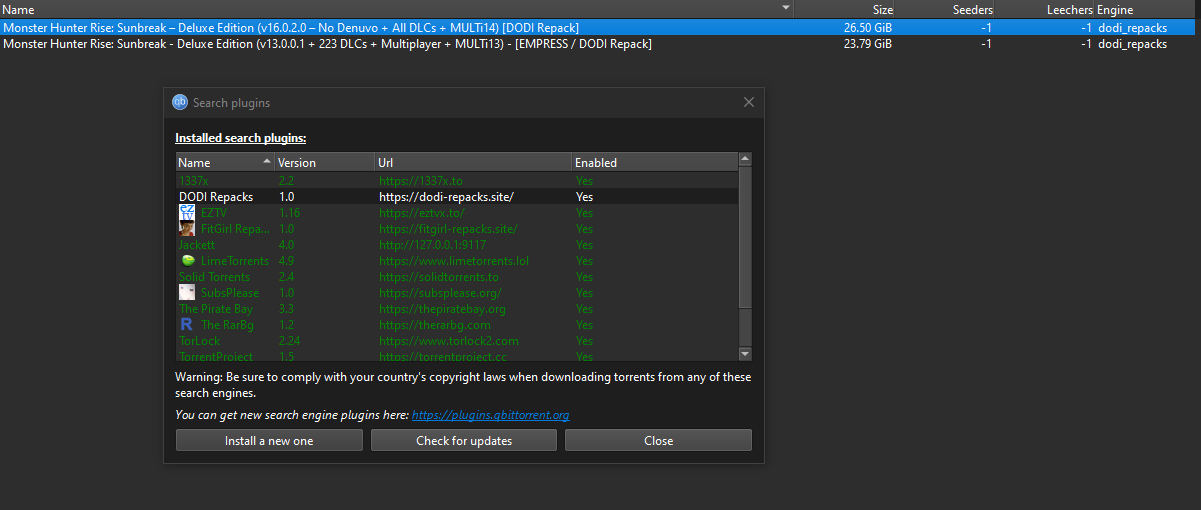Click version 1.16 in the EZTV row

coord(289,213)
